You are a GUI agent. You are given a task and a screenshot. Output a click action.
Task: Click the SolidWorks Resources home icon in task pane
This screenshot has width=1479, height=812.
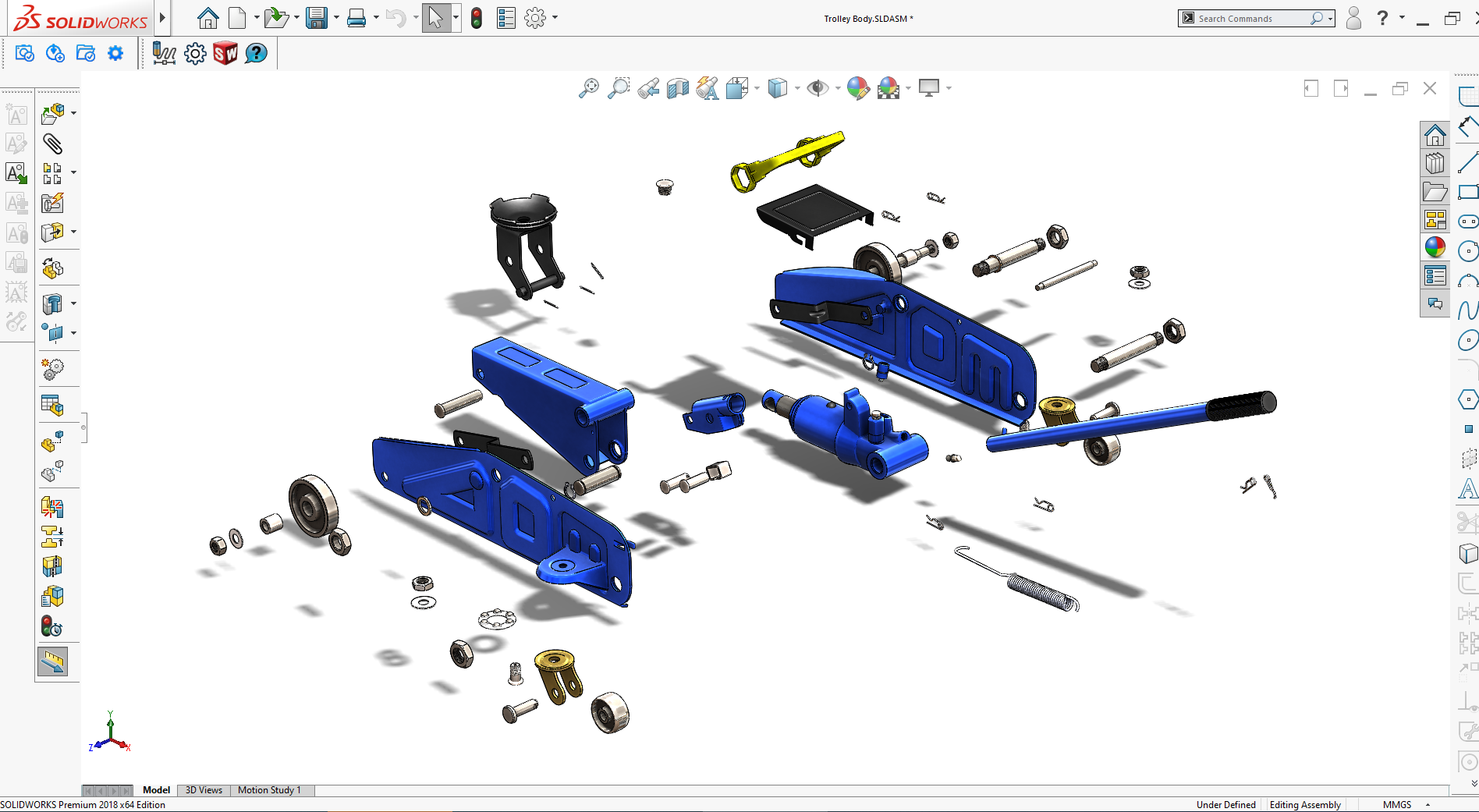[1435, 136]
